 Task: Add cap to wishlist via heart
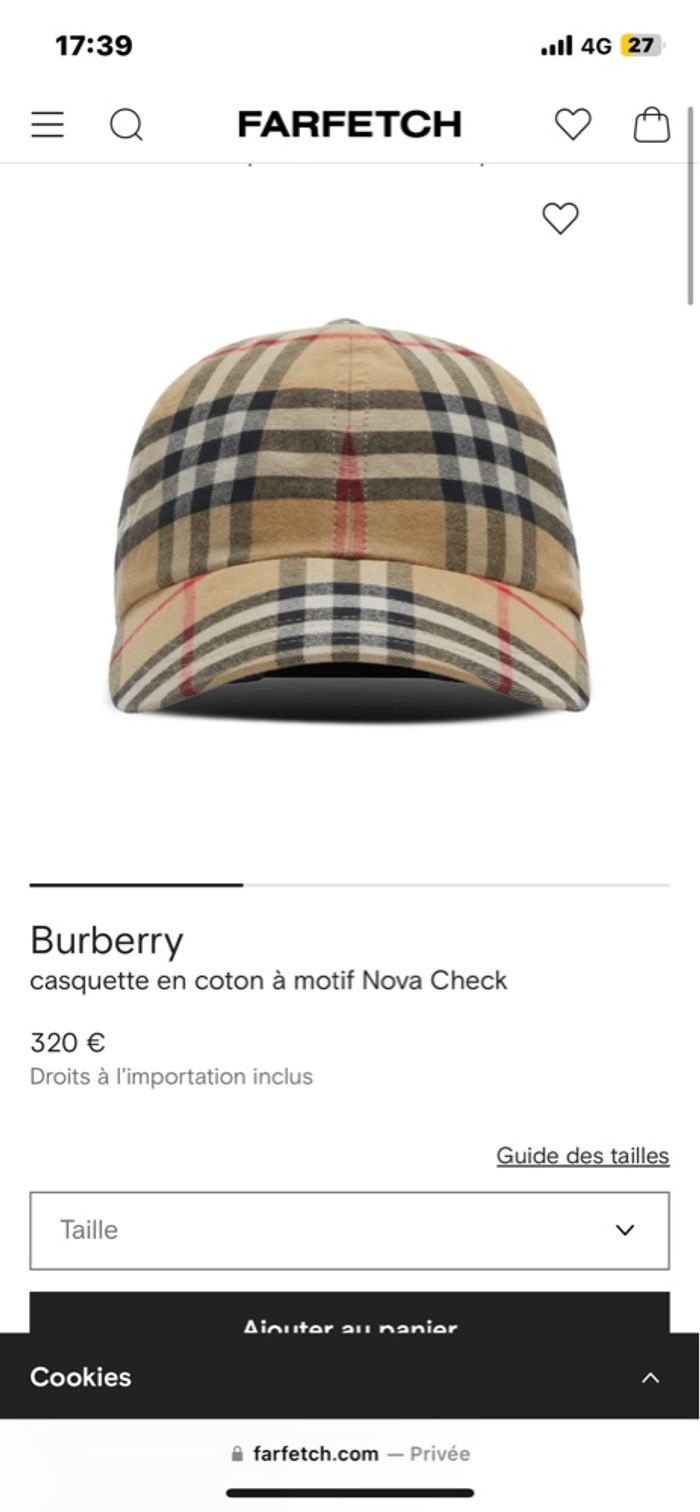pyautogui.click(x=560, y=218)
